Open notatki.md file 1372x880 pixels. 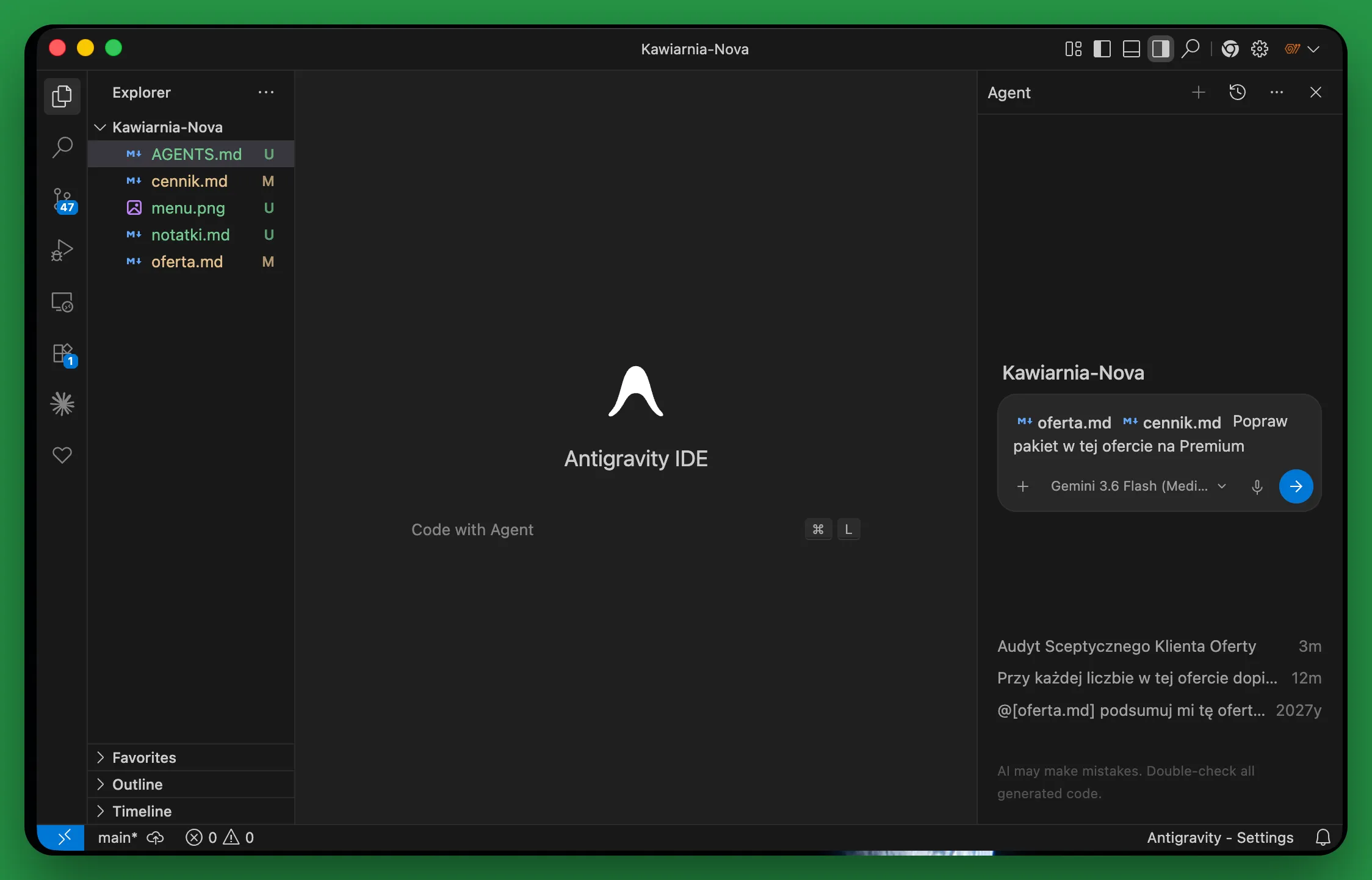192,234
